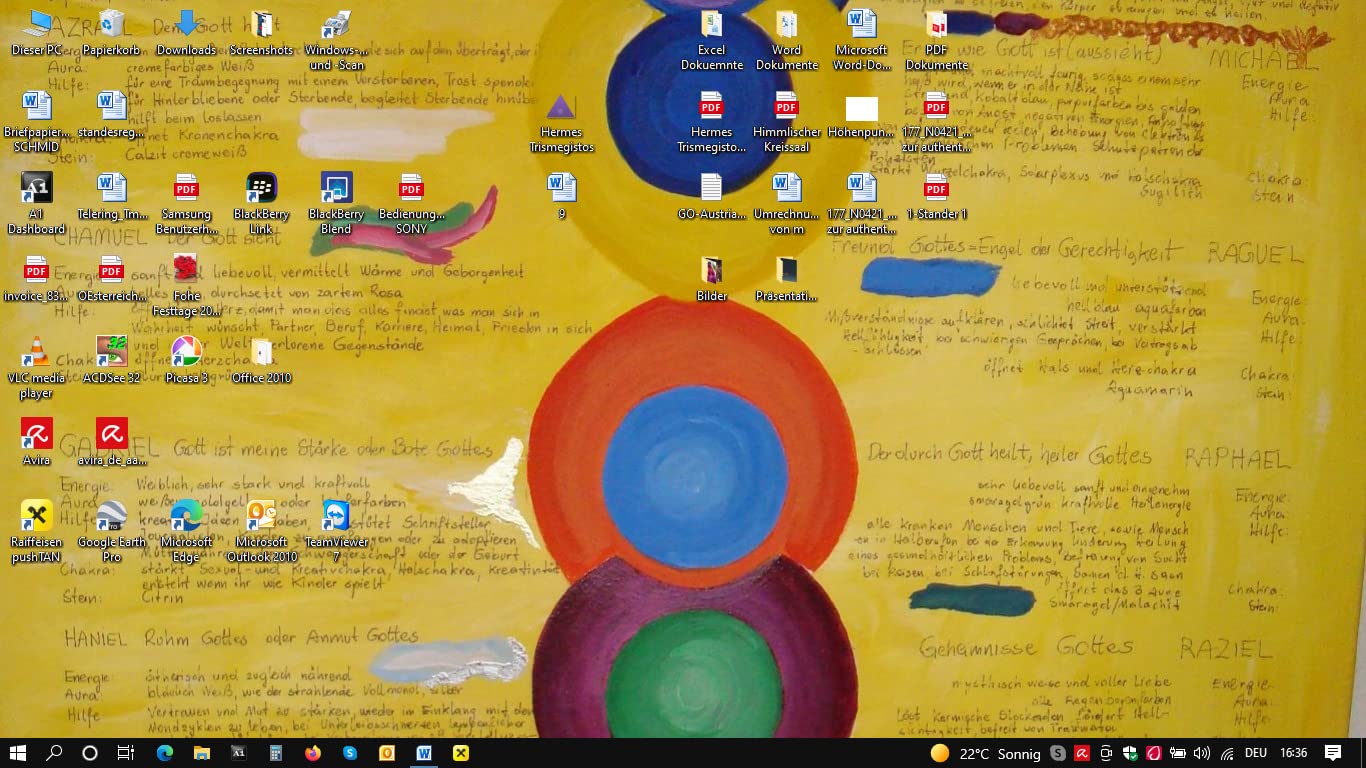The height and width of the screenshot is (768, 1366).
Task: Open the BlackBerry Blend shortcut
Action: point(336,204)
